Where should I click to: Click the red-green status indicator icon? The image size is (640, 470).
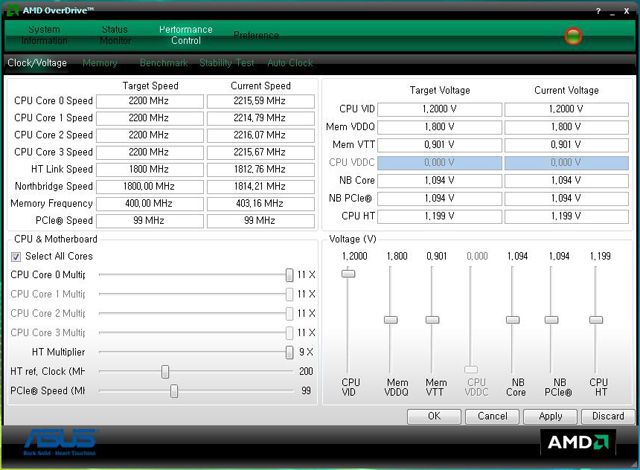573,36
